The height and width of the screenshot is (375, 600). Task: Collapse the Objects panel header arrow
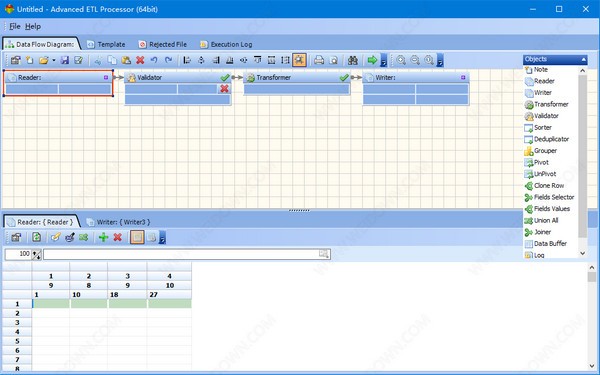pyautogui.click(x=583, y=59)
